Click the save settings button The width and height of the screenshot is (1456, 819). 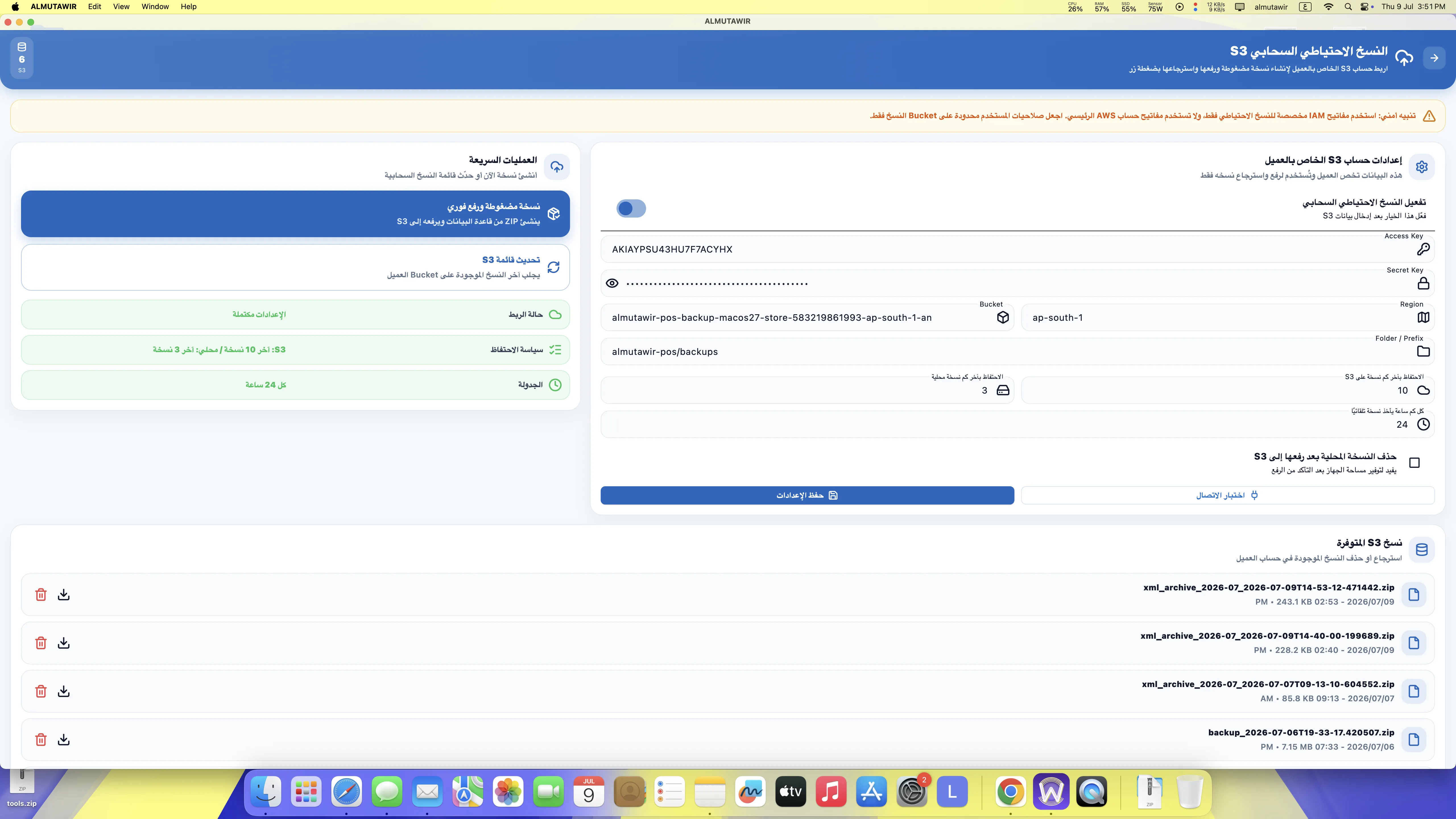pyautogui.click(x=807, y=495)
